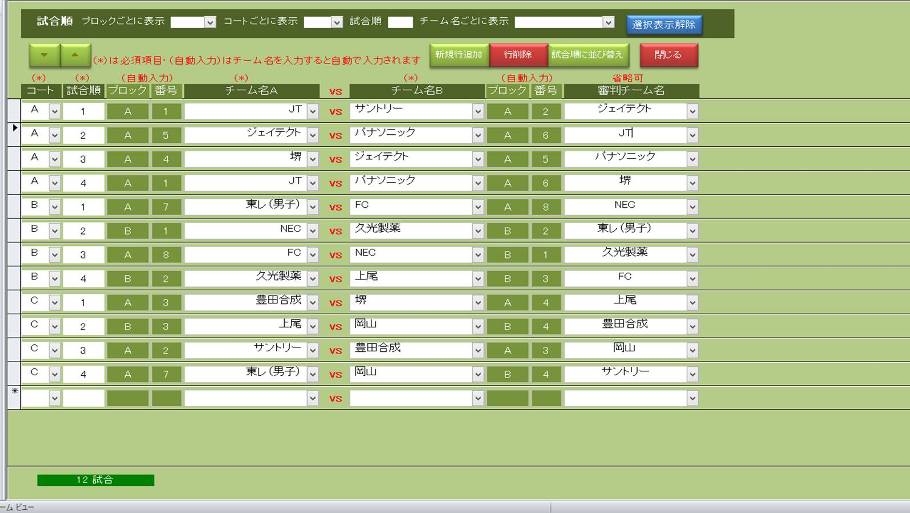Open referee dropdown showing NEC

point(692,207)
